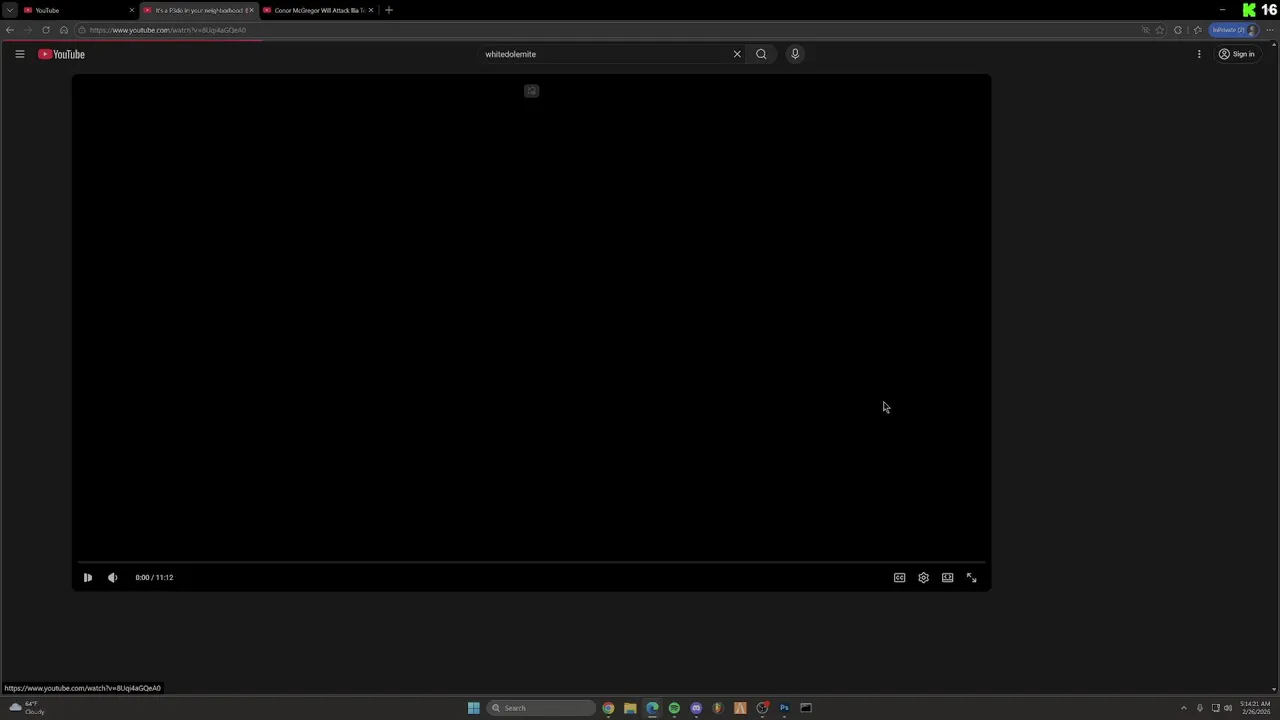Reload the current page
The width and height of the screenshot is (1280, 720).
46,30
